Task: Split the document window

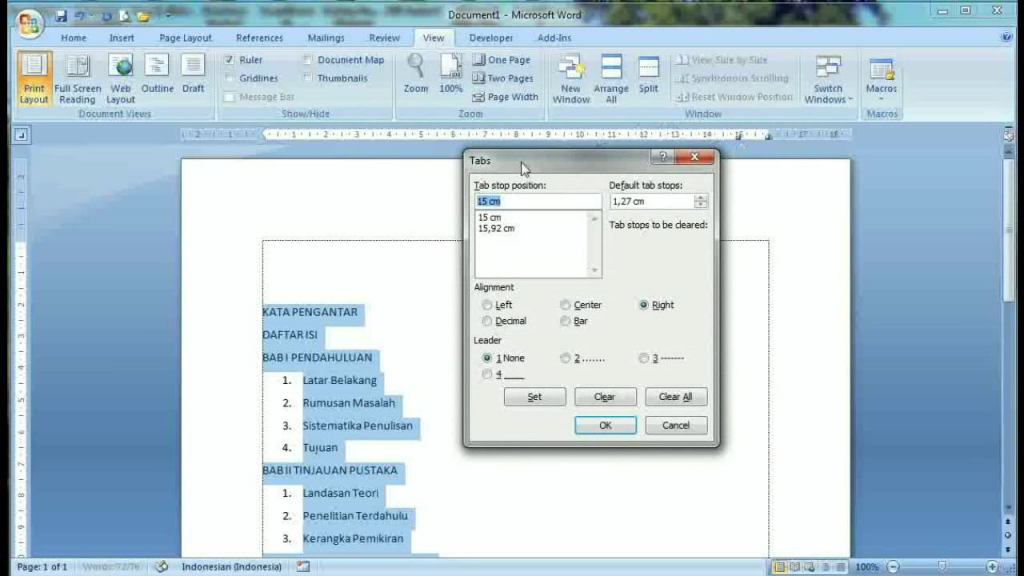Action: pyautogui.click(x=648, y=74)
